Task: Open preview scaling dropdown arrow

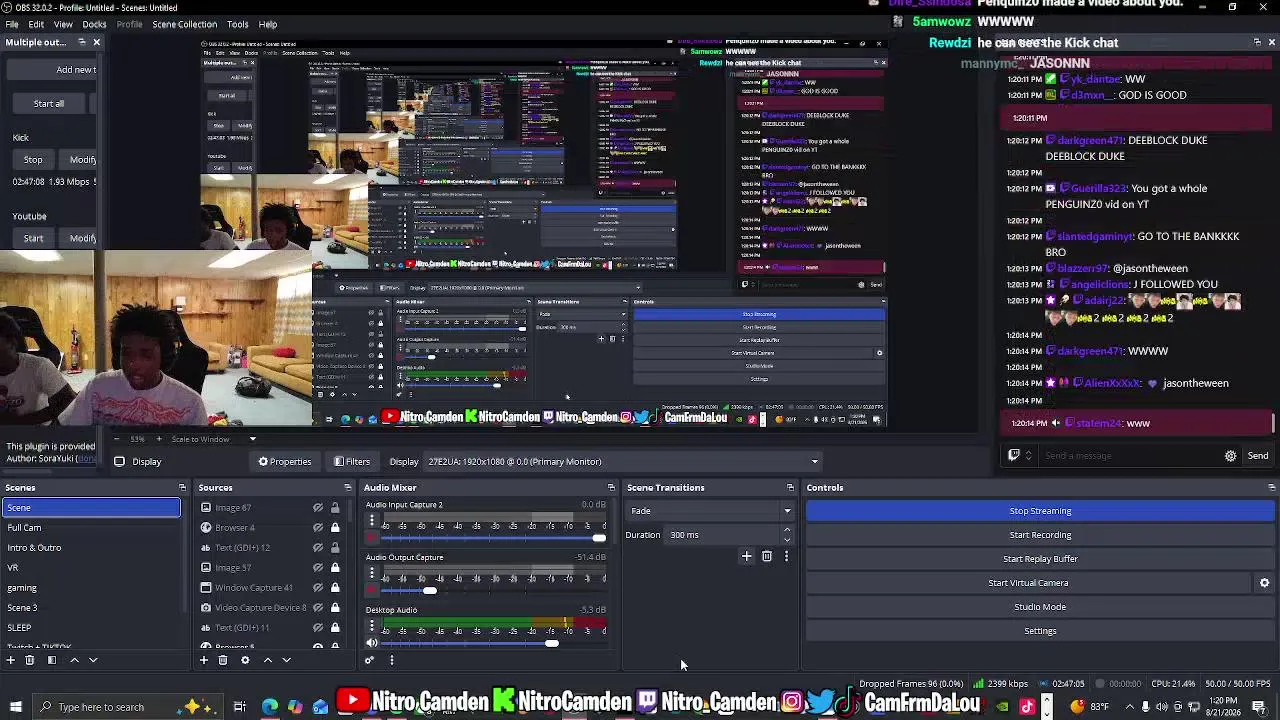Action: pyautogui.click(x=252, y=439)
